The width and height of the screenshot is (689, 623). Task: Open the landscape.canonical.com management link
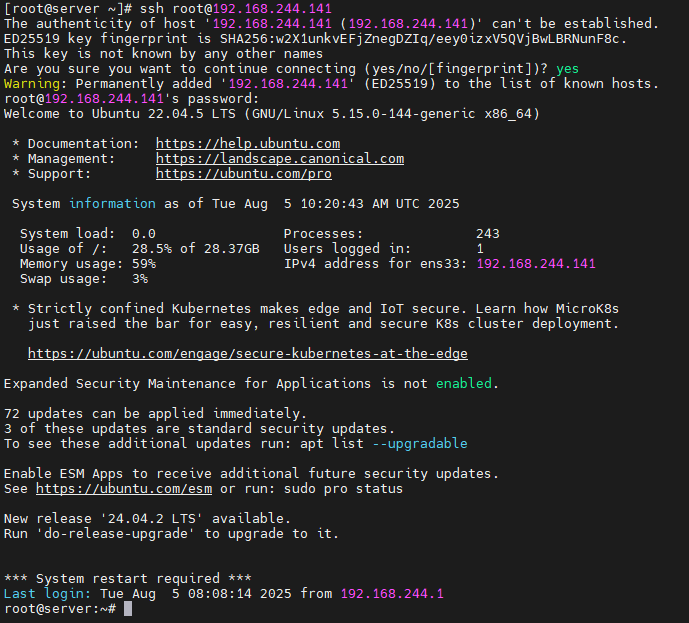[x=280, y=159]
